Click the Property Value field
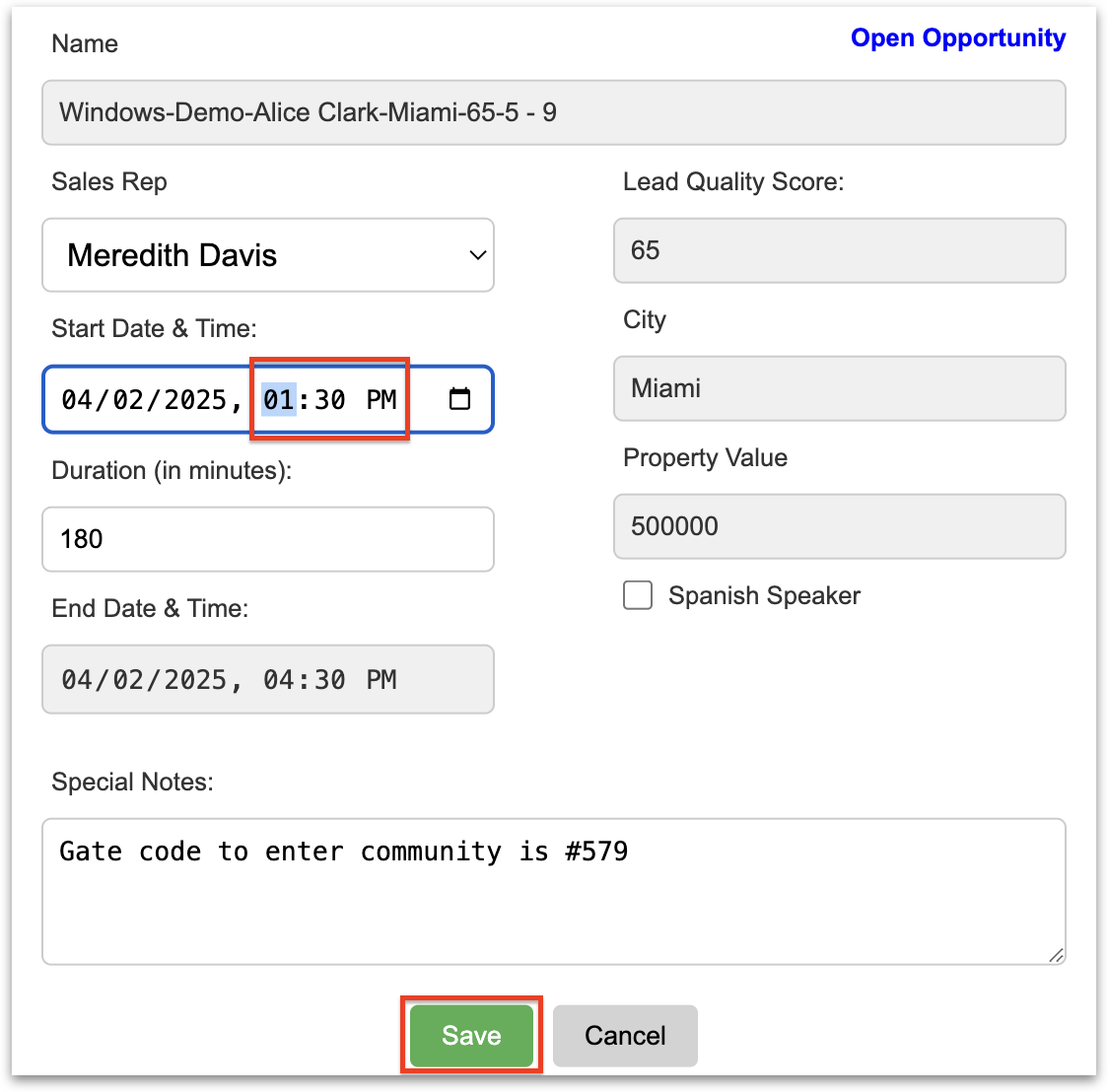This screenshot has height=1092, width=1108. pos(839,526)
